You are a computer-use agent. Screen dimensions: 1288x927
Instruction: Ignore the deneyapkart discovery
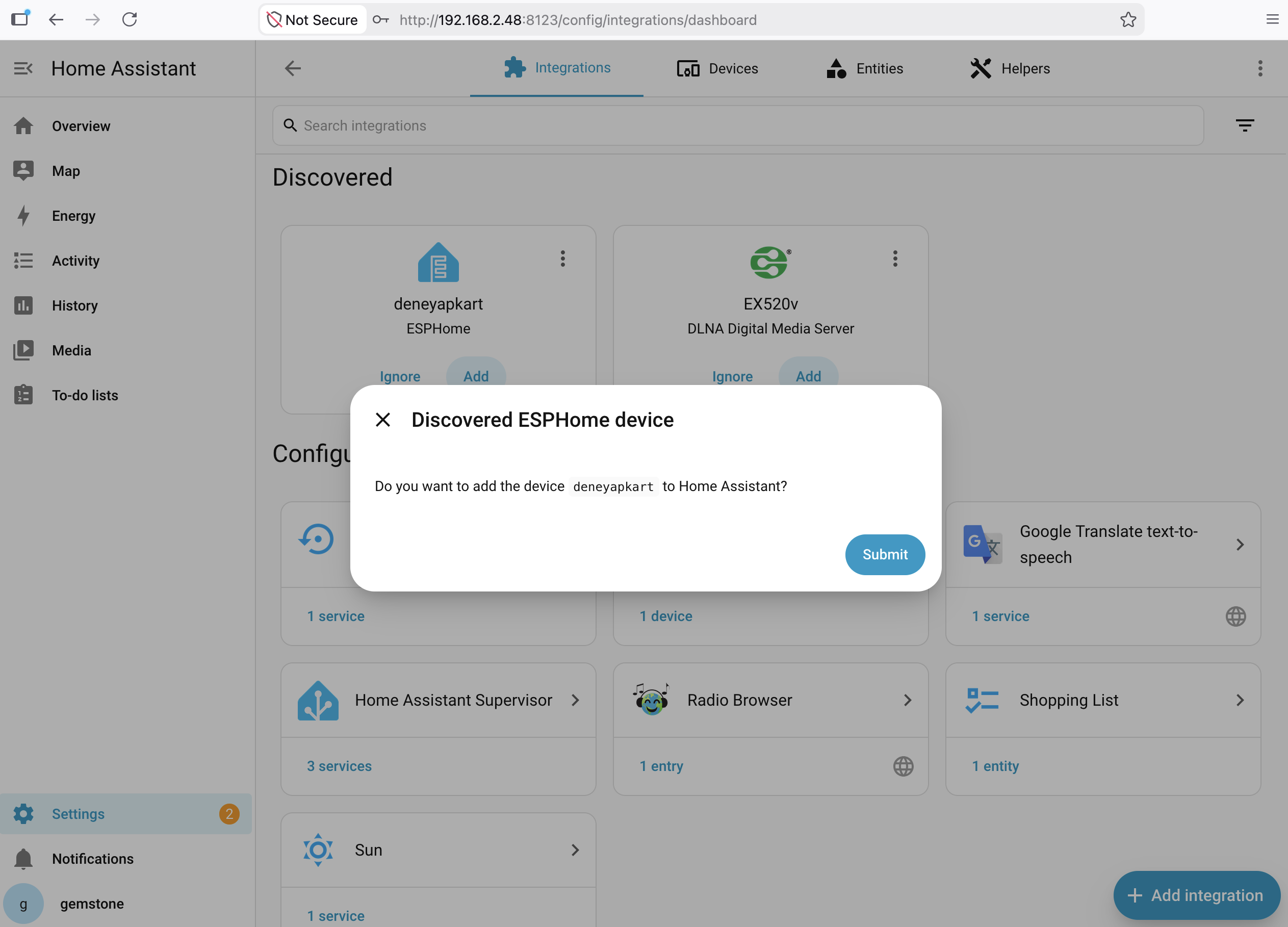400,377
